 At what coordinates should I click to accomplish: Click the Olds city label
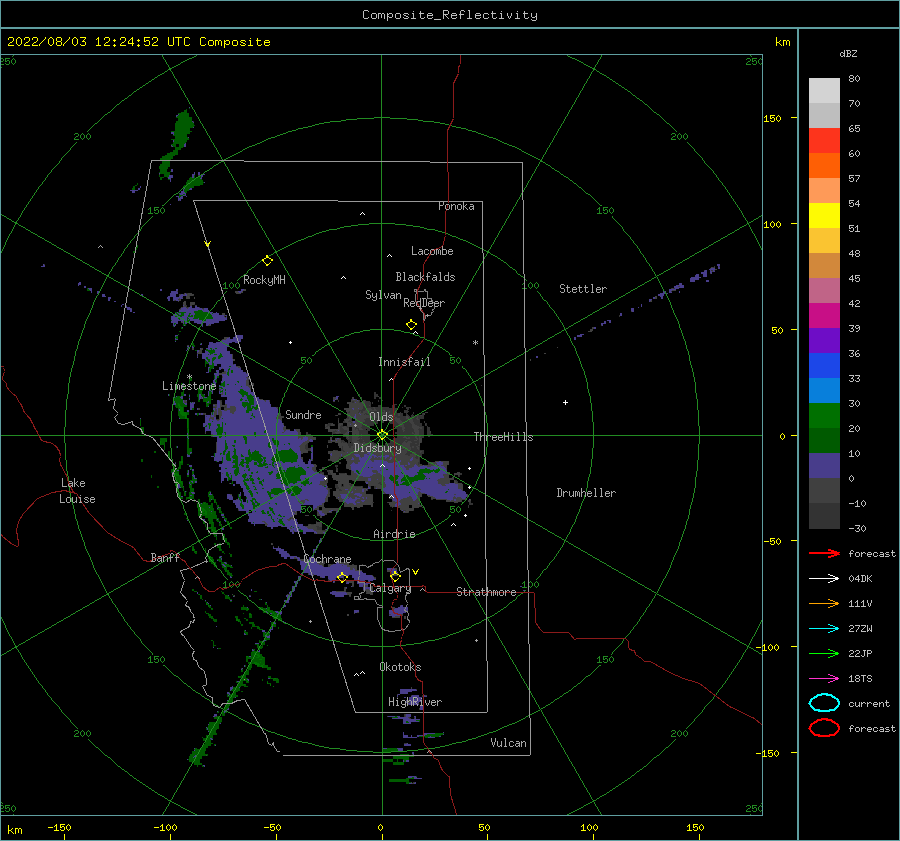point(381,417)
